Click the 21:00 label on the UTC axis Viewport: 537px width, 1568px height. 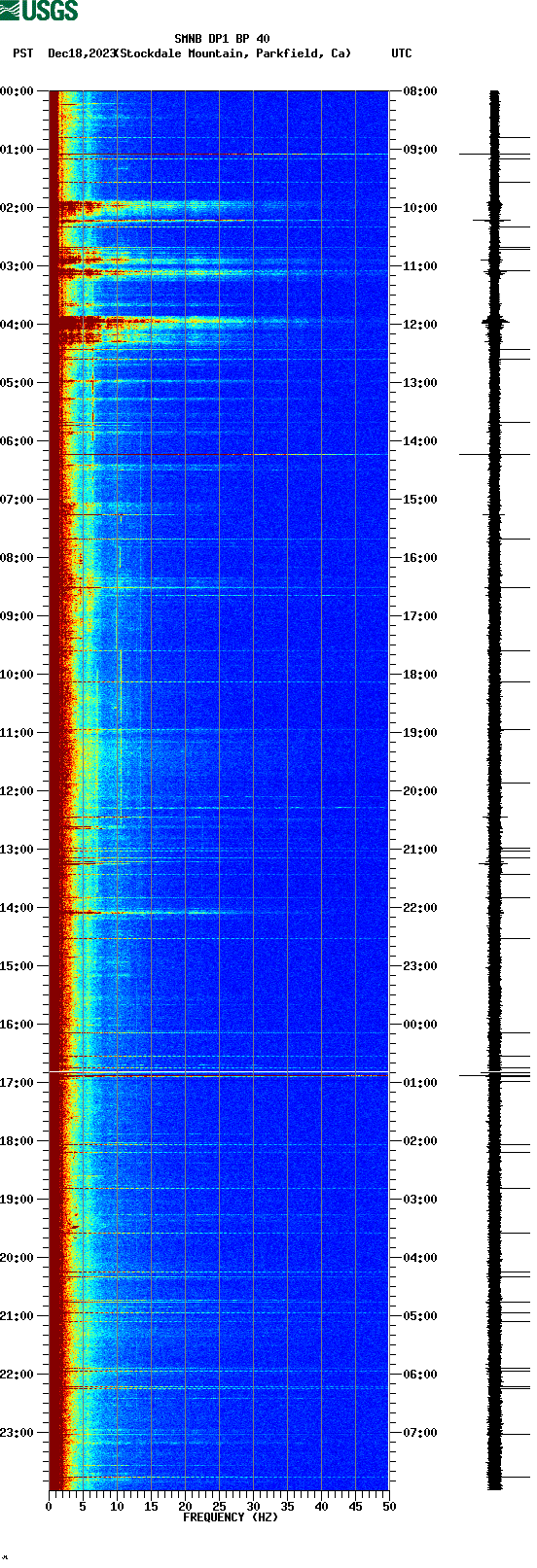point(420,850)
